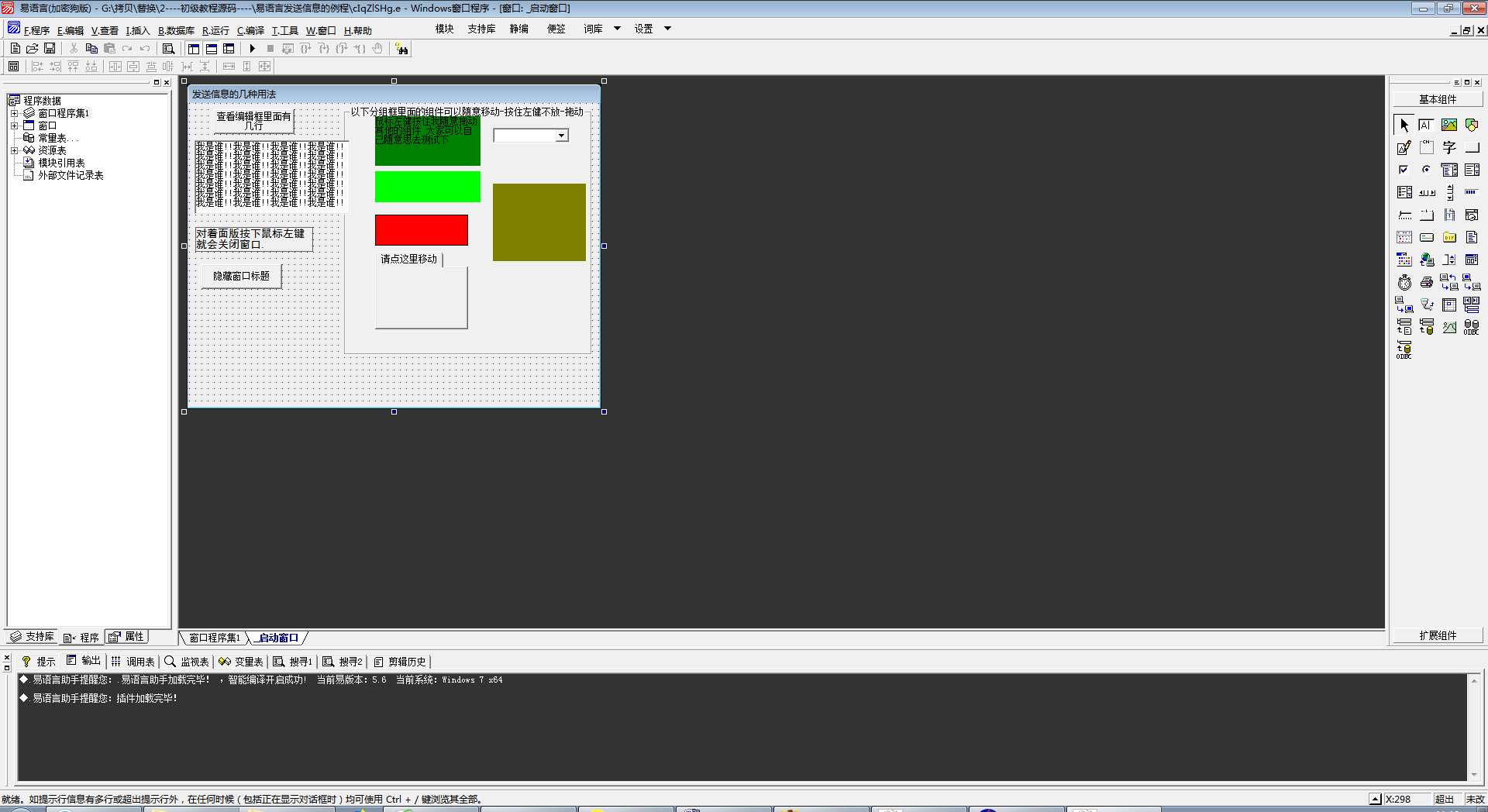The width and height of the screenshot is (1488, 812).
Task: Open the C.编译 menu
Action: (x=250, y=30)
